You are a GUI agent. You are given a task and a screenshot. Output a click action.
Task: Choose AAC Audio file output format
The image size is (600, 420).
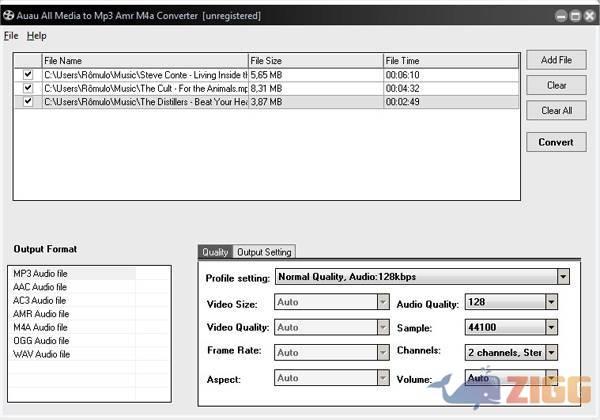tap(40, 287)
